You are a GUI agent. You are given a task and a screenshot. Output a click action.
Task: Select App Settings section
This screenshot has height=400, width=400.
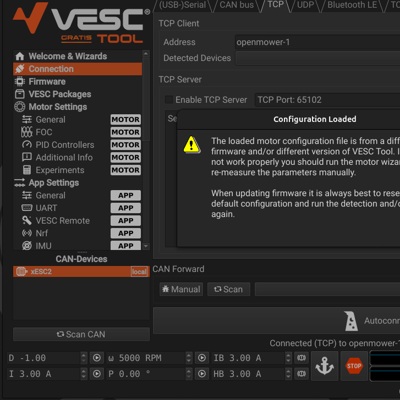pos(77,183)
